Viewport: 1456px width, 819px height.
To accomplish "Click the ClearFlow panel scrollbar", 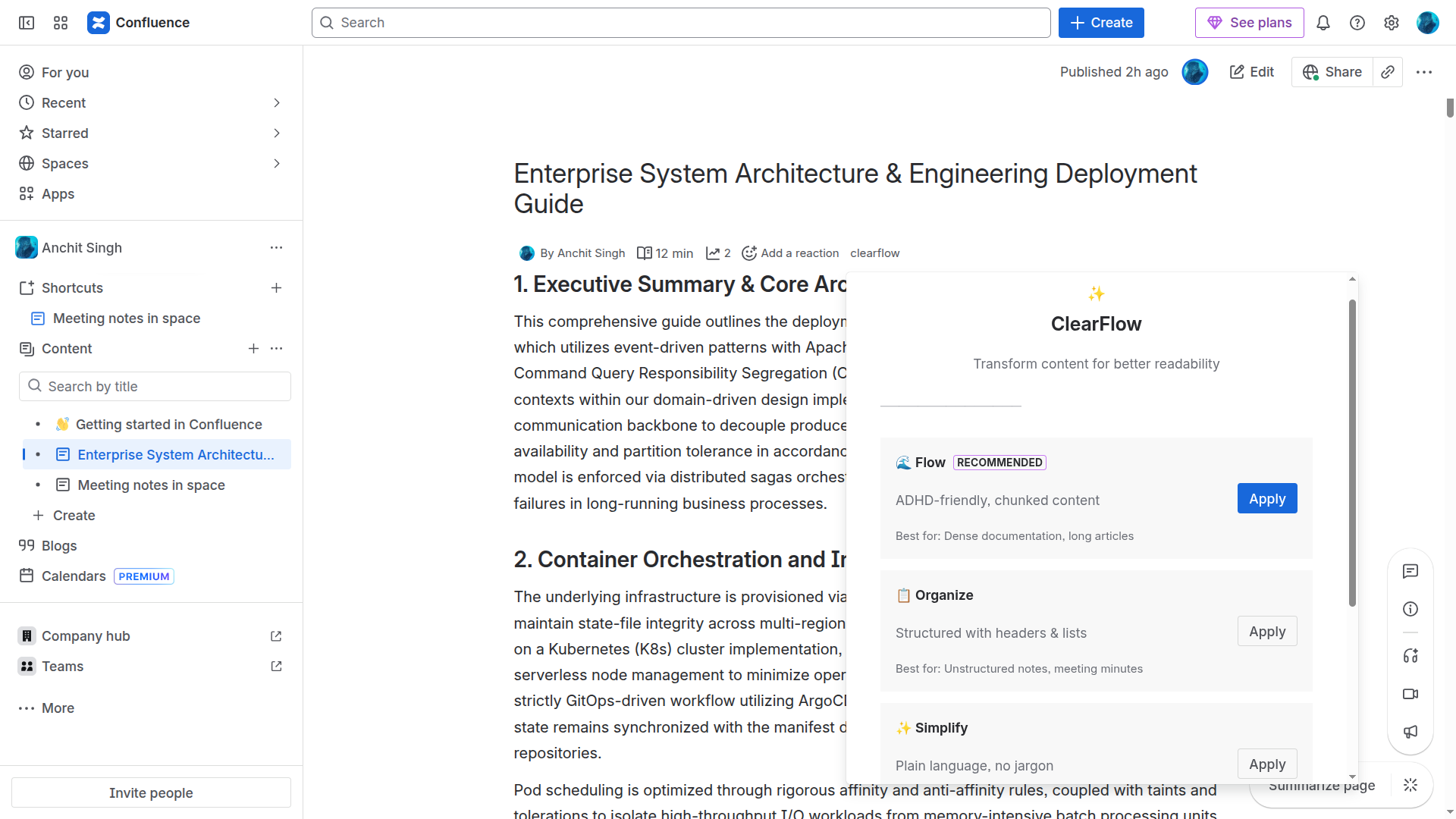I will (x=1351, y=453).
